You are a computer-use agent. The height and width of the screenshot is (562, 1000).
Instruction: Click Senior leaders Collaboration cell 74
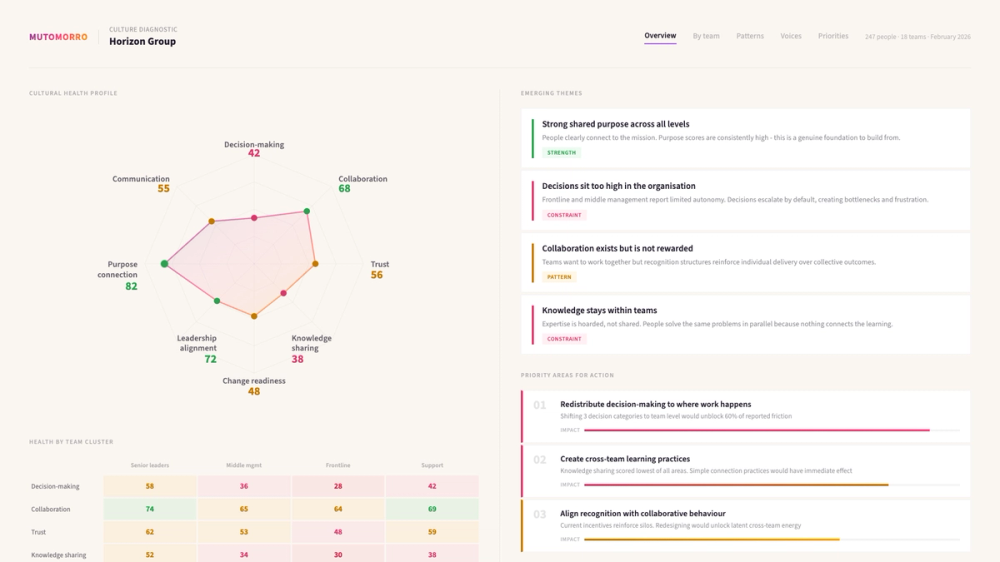pyautogui.click(x=150, y=509)
